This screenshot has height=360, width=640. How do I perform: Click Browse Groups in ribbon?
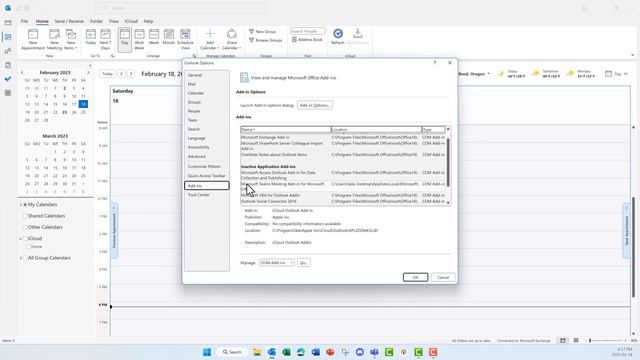tap(266, 40)
